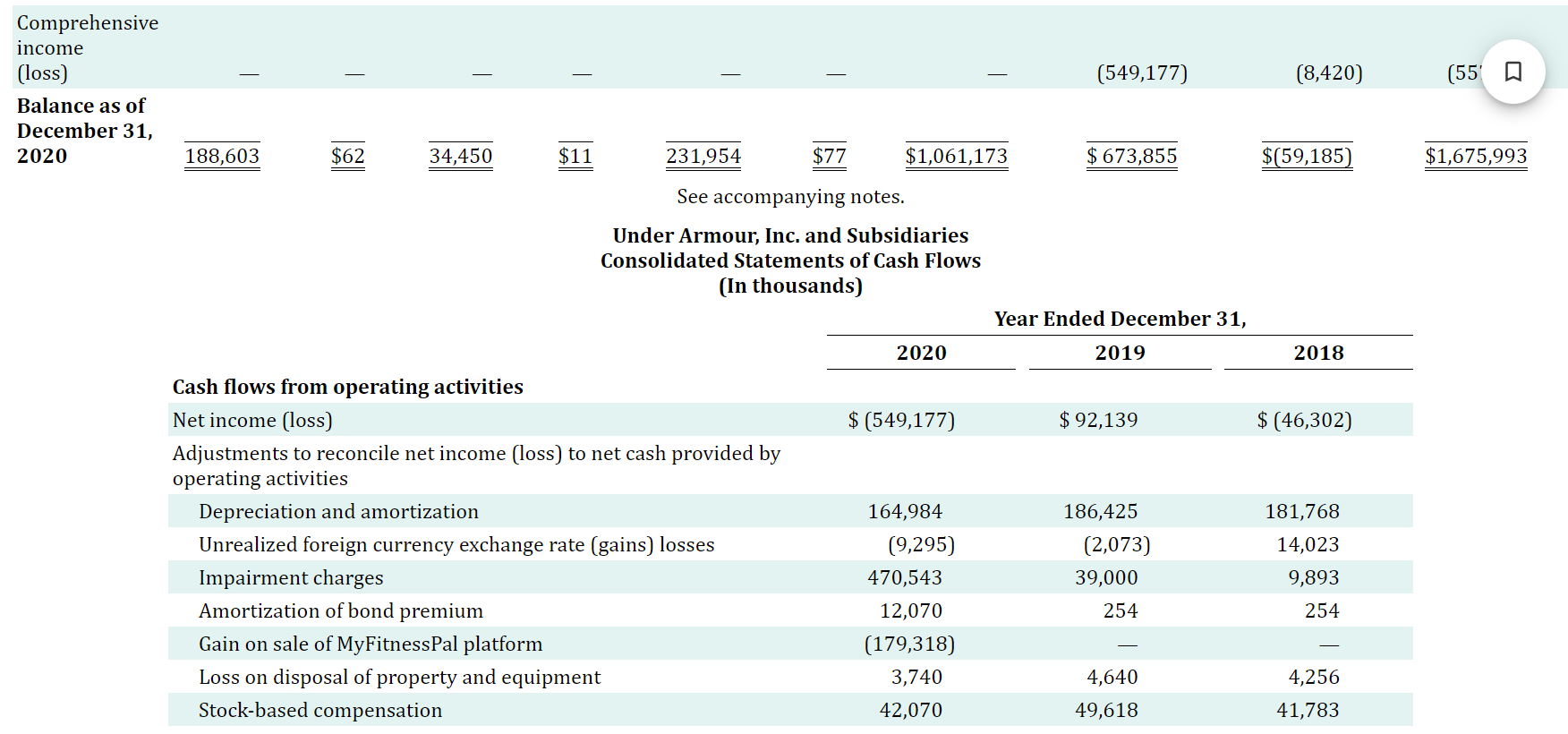Click balance value $77
The image size is (1568, 734).
pyautogui.click(x=829, y=156)
